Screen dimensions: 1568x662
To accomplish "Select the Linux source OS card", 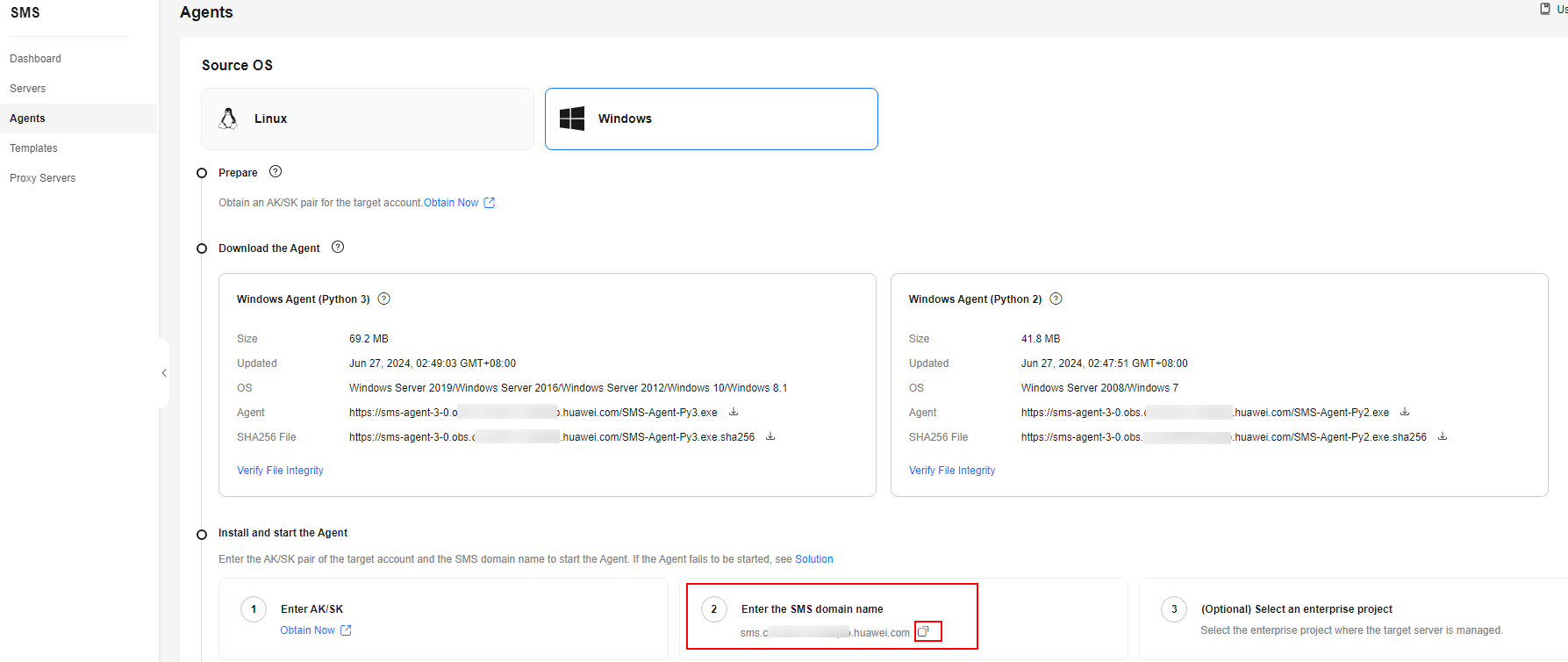I will tap(367, 119).
